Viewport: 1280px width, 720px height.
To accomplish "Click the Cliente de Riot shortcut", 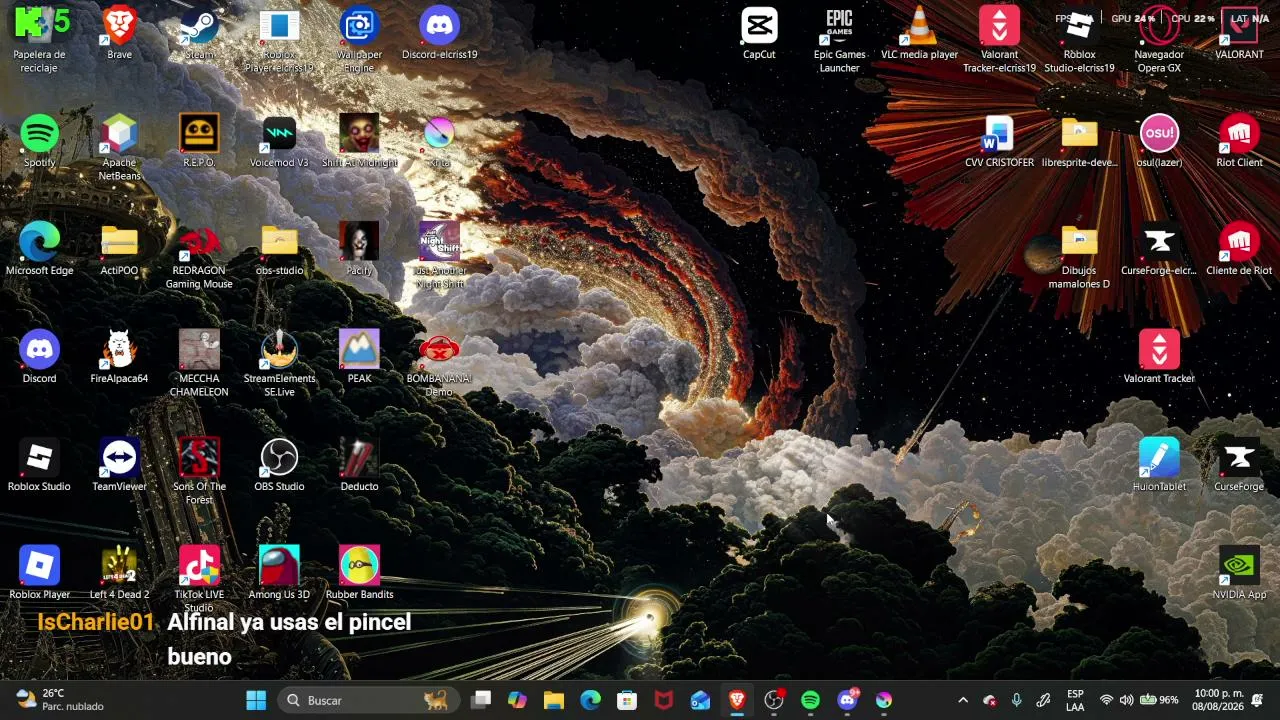I will coord(1239,249).
